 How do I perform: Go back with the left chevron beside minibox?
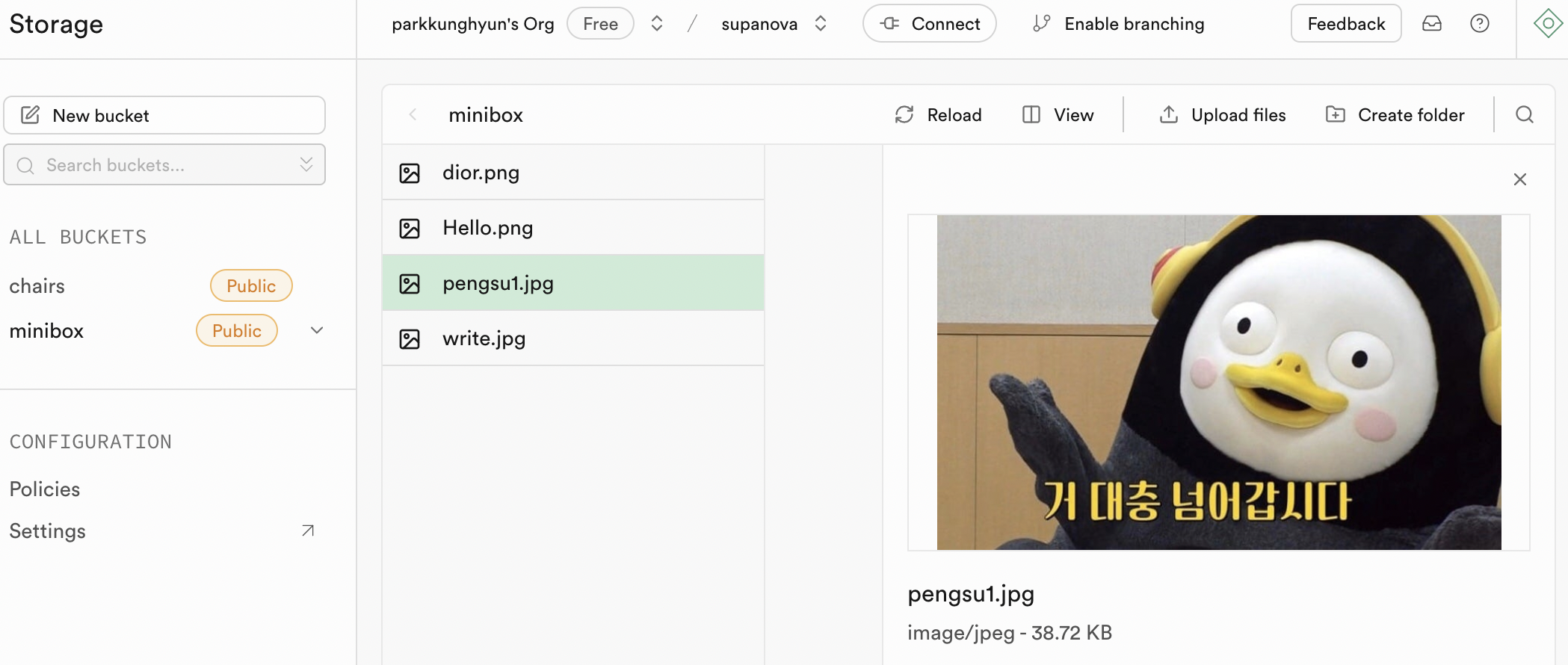(x=413, y=114)
